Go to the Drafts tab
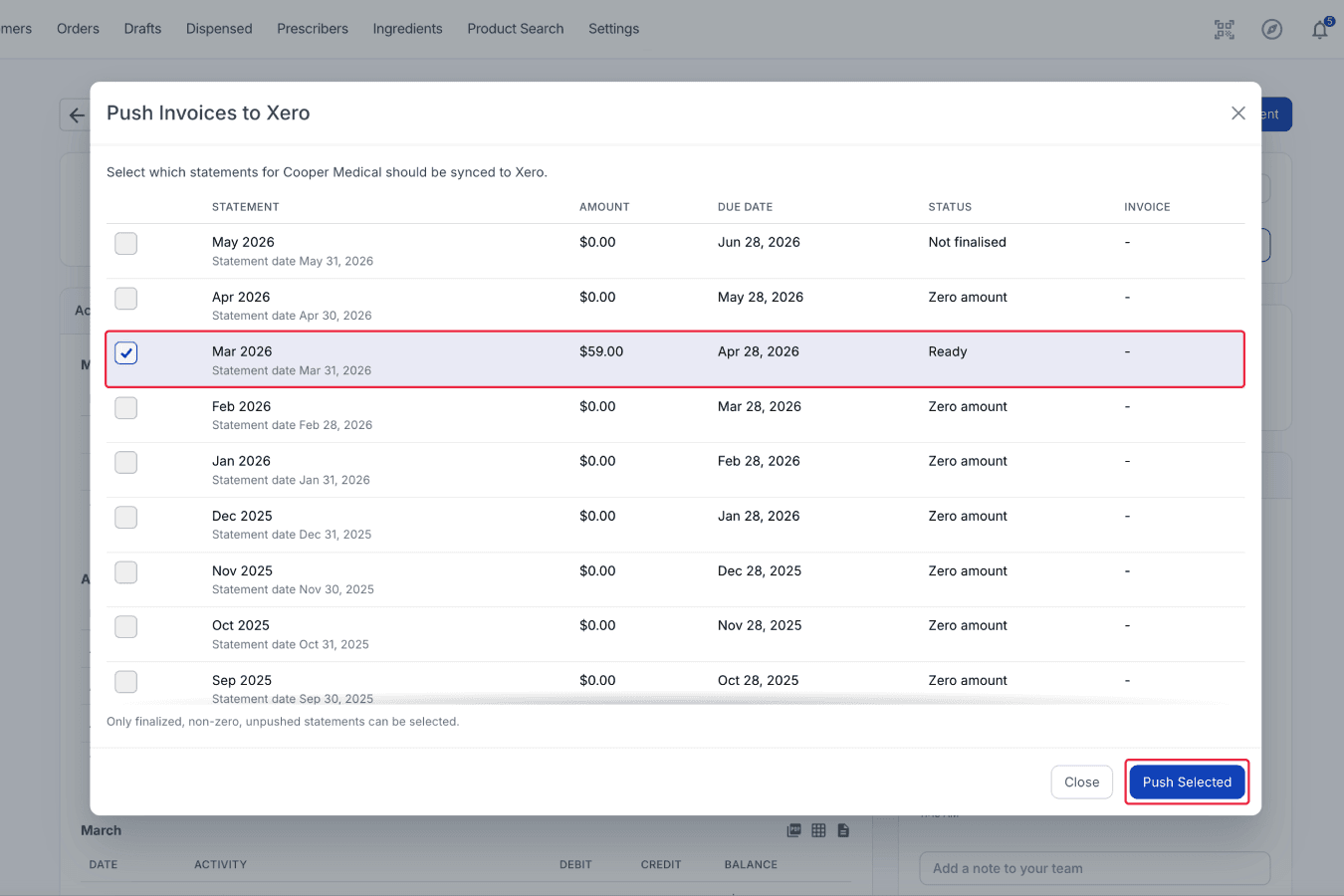The height and width of the screenshot is (896, 1344). click(142, 29)
